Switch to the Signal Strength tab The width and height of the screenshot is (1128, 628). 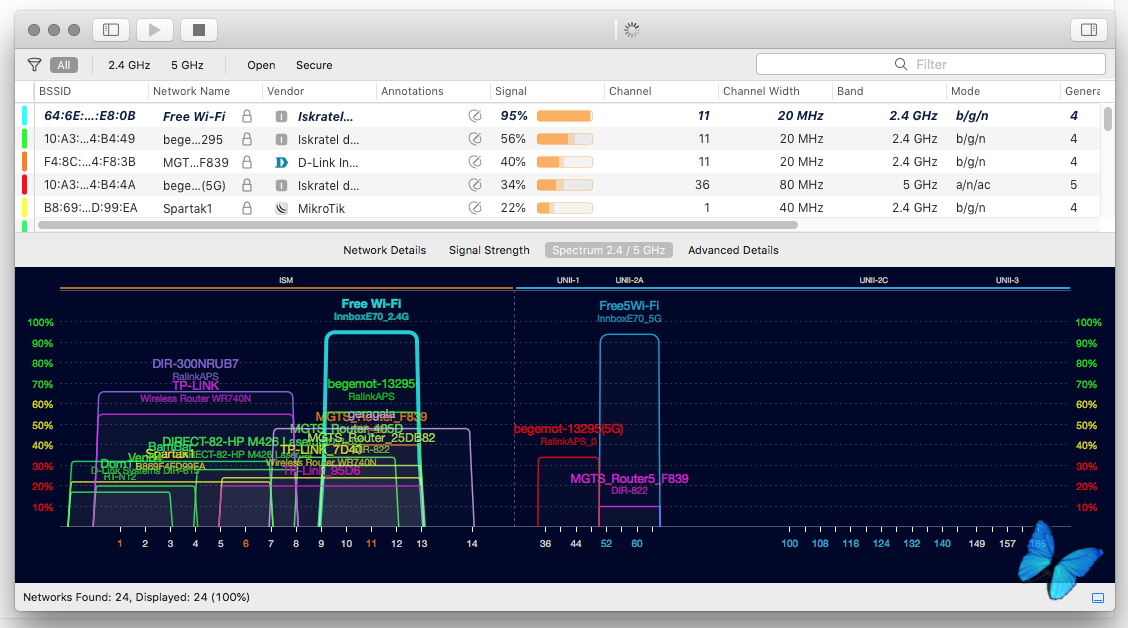489,250
